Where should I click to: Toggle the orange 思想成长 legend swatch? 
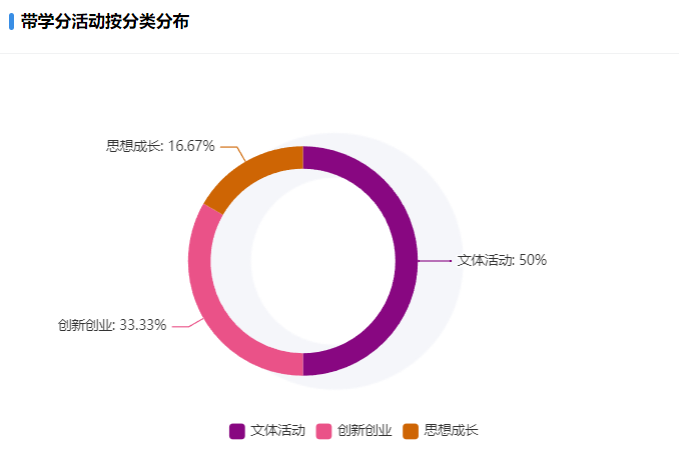click(x=411, y=431)
